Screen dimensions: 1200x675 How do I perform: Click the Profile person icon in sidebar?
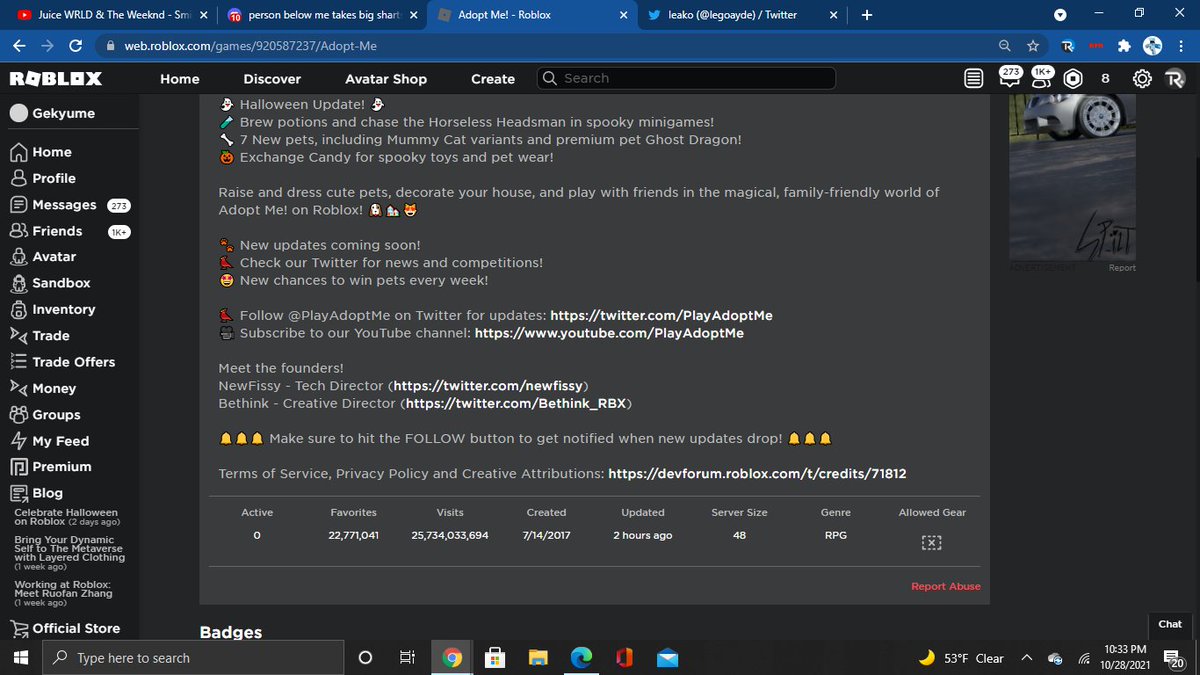tap(18, 178)
